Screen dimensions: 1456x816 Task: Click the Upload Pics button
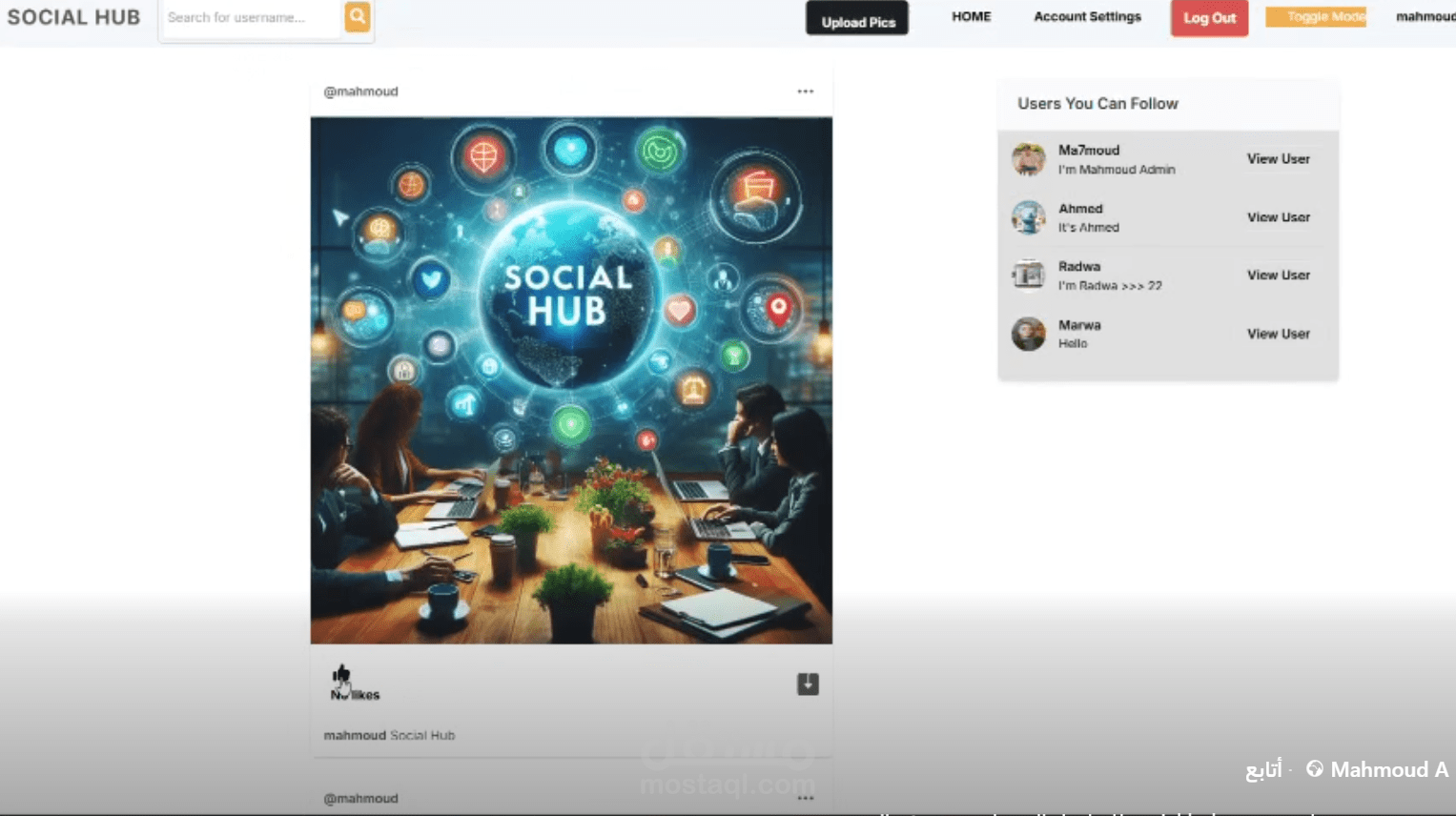point(857,18)
